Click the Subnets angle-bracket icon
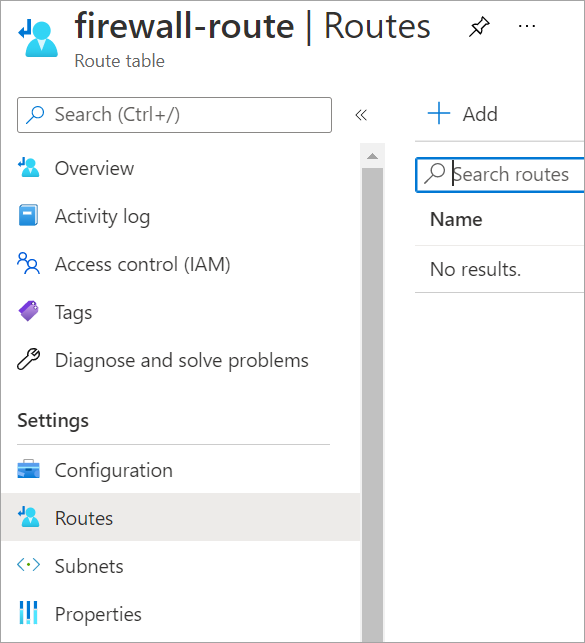585x643 pixels. (28, 565)
